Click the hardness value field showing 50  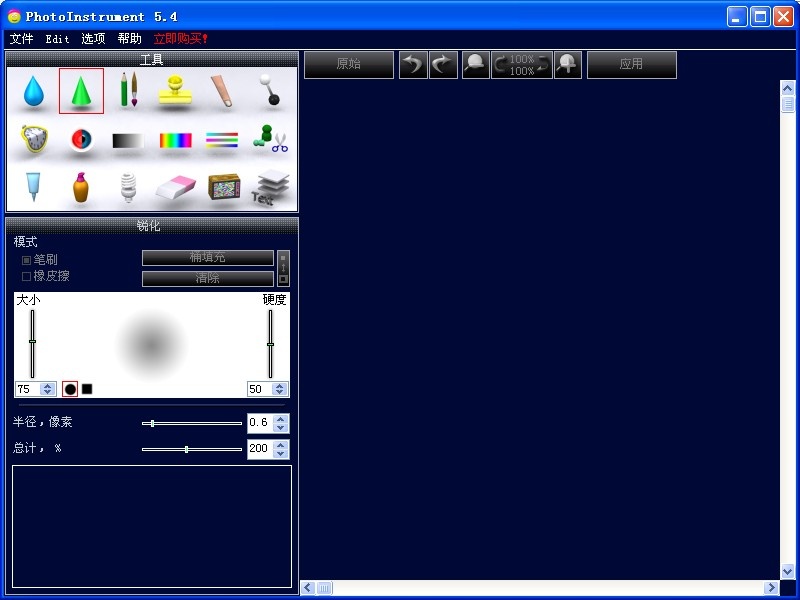click(260, 389)
